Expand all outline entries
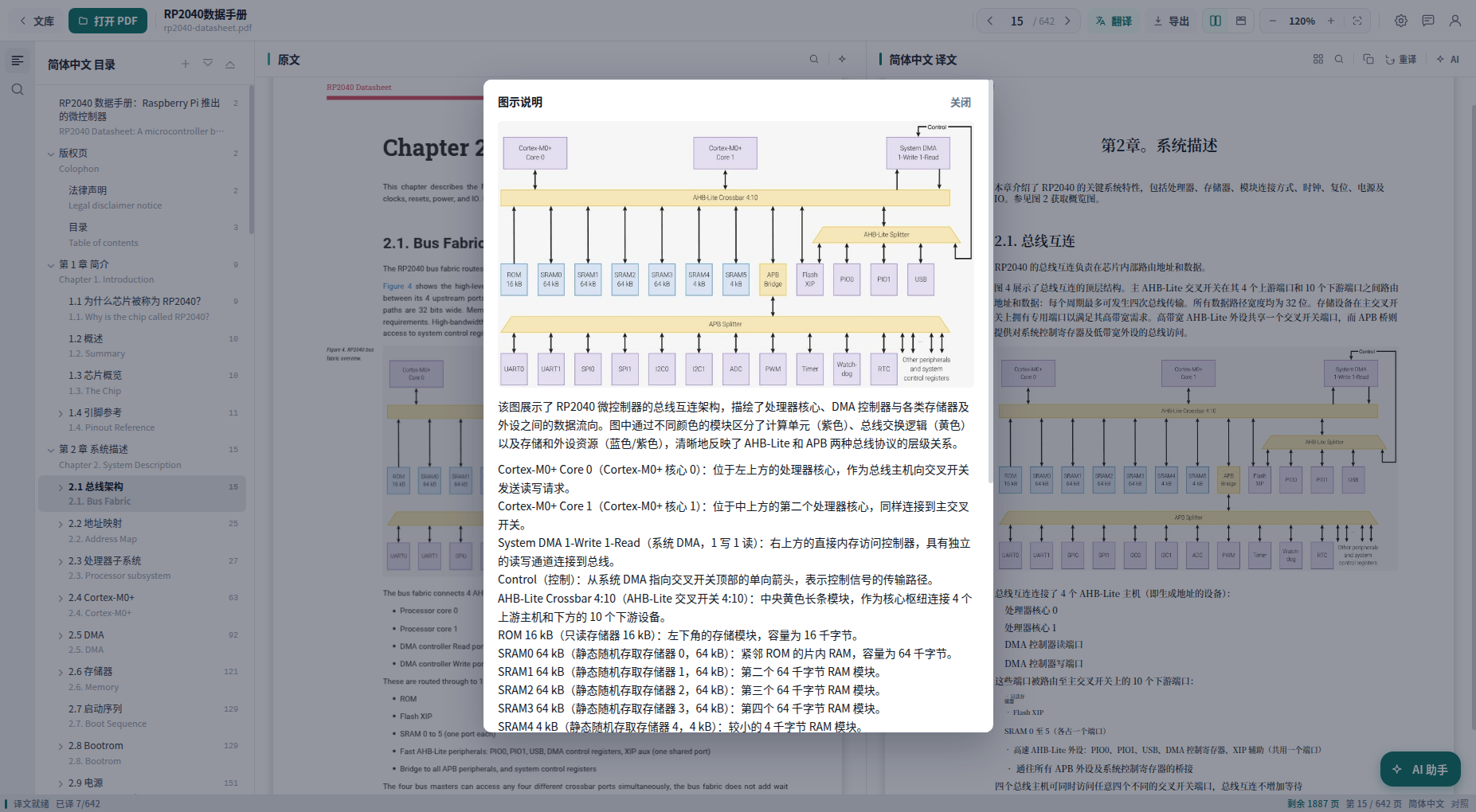This screenshot has width=1476, height=812. [x=208, y=64]
